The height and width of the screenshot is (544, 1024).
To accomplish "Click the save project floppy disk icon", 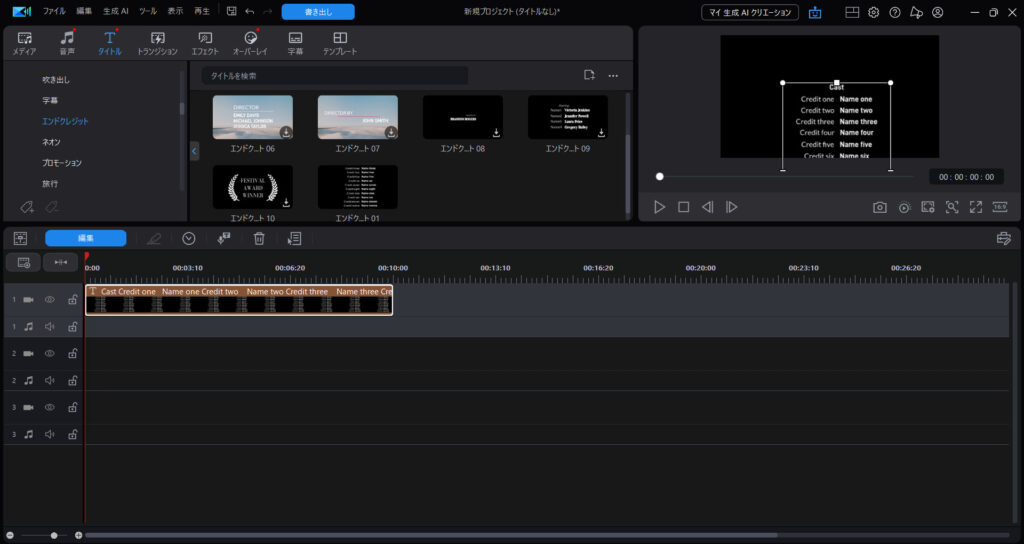I will click(231, 12).
